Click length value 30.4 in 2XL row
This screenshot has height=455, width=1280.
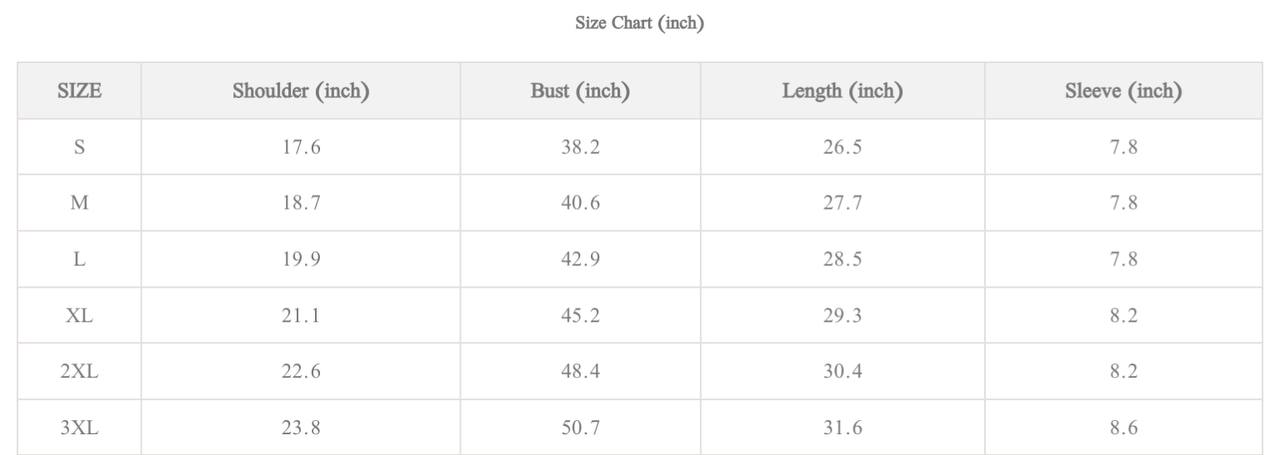coord(842,371)
